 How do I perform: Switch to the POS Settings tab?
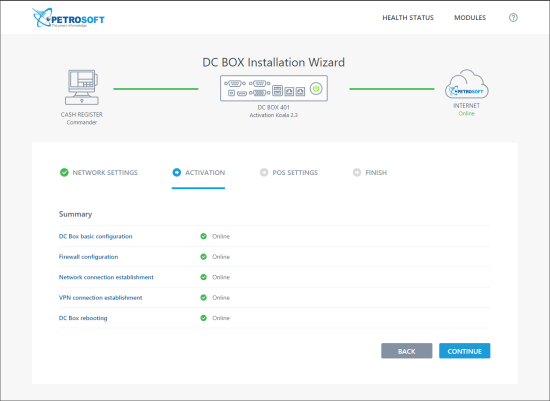tap(289, 172)
